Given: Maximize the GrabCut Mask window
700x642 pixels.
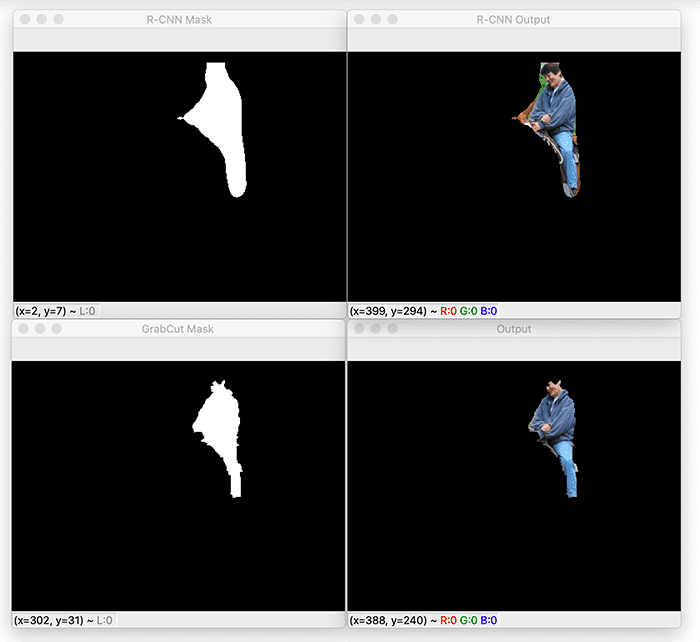Looking at the screenshot, I should 58,328.
